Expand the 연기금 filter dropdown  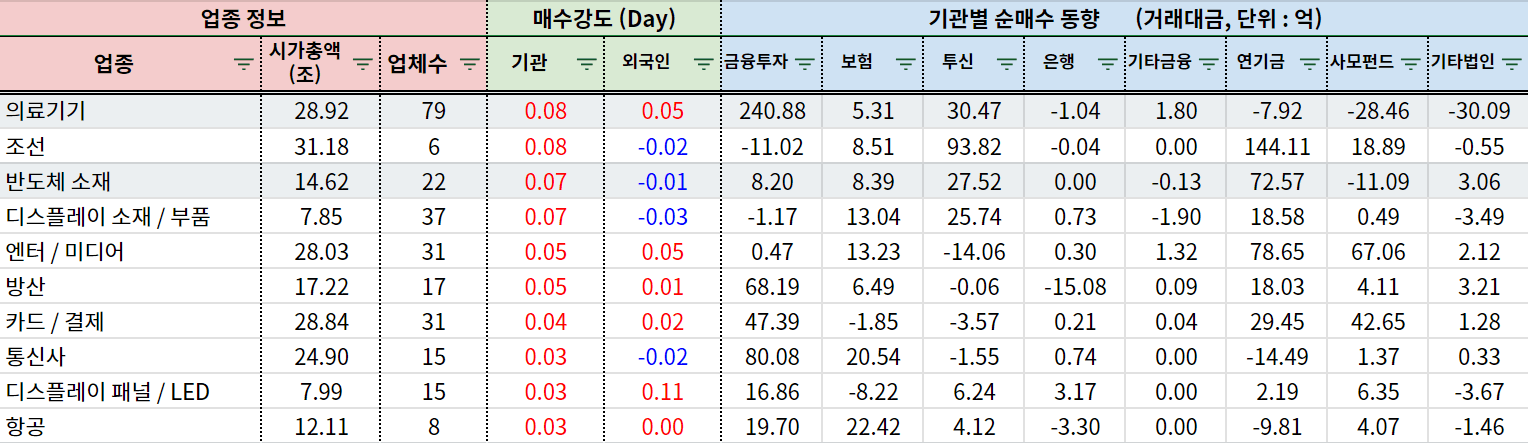(1309, 63)
